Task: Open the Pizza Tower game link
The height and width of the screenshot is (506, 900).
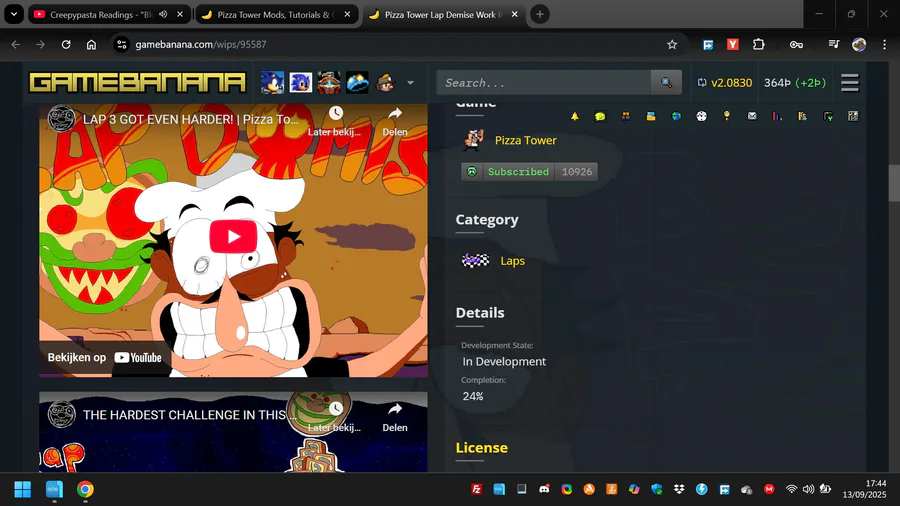Action: (525, 140)
